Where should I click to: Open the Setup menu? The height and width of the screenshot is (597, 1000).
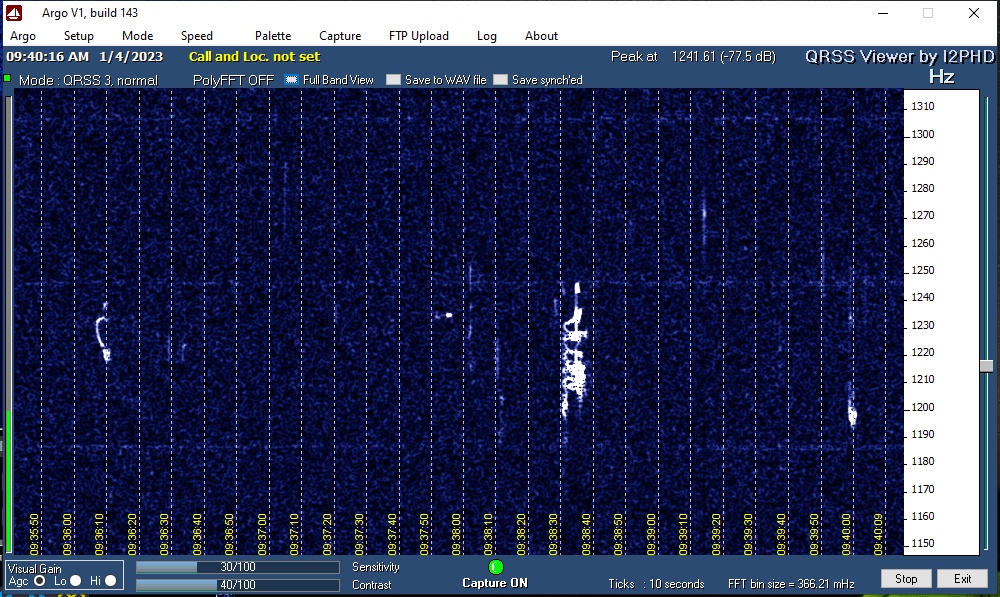pyautogui.click(x=78, y=36)
